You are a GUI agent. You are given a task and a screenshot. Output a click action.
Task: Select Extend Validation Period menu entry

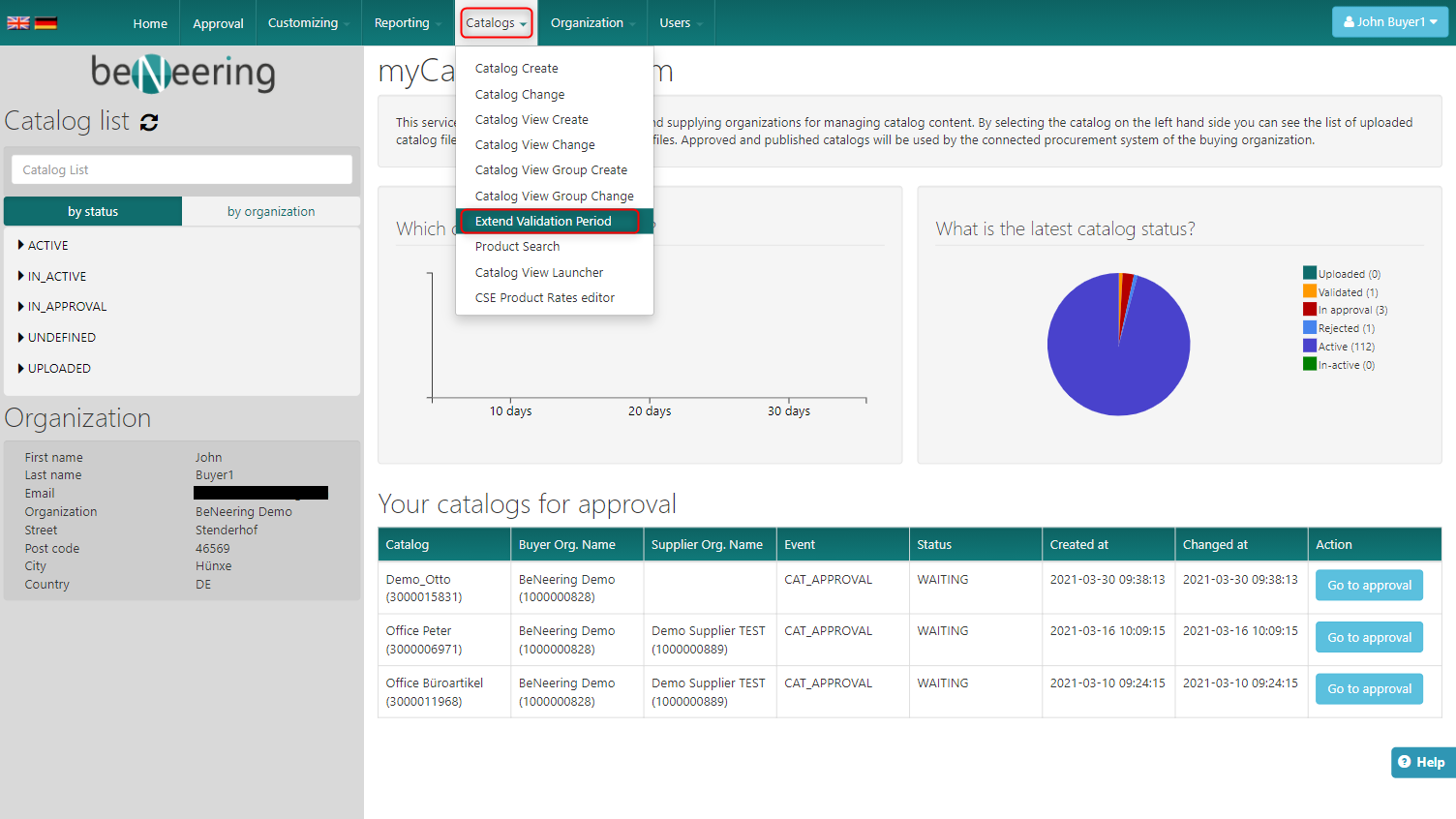point(543,222)
